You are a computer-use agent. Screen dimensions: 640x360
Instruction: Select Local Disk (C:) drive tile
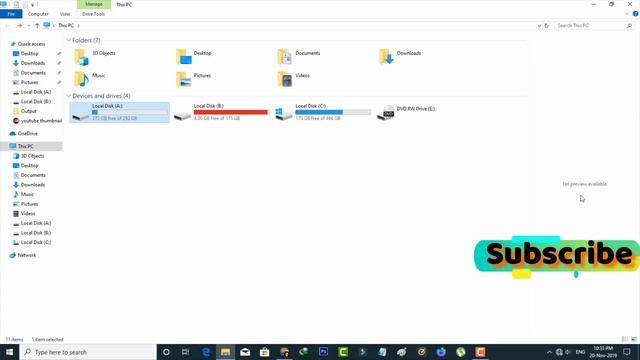pyautogui.click(x=322, y=112)
